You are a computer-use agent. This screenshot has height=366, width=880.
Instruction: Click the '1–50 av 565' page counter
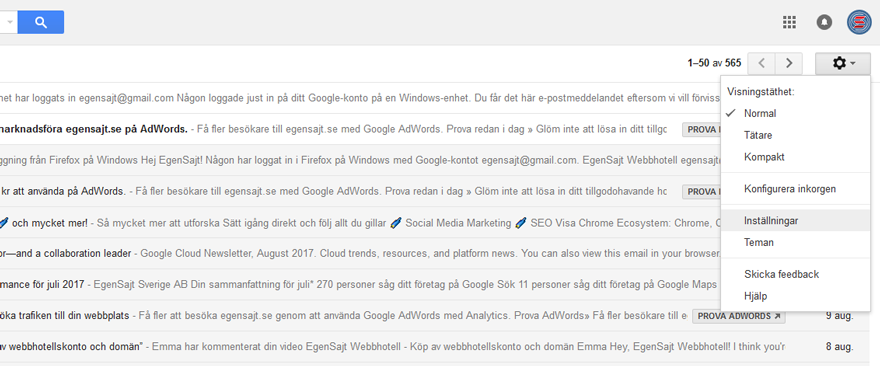(714, 63)
